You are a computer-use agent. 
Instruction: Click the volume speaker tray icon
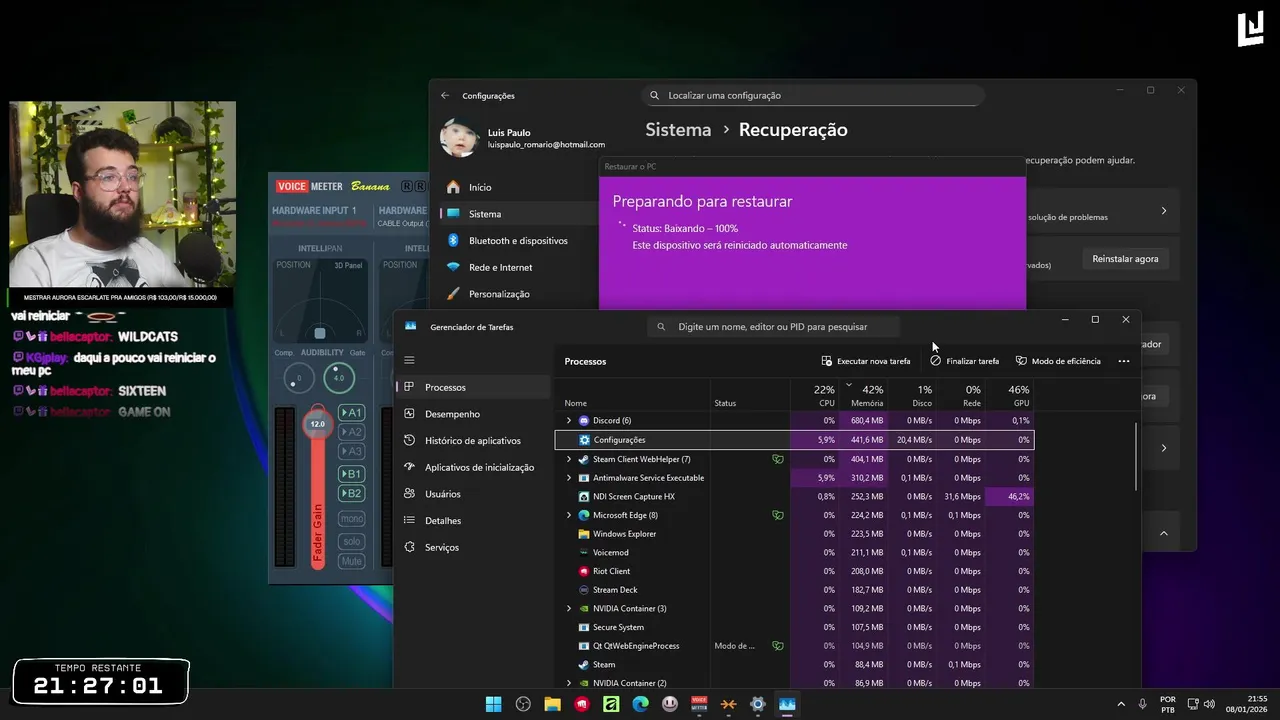pyautogui.click(x=1209, y=704)
